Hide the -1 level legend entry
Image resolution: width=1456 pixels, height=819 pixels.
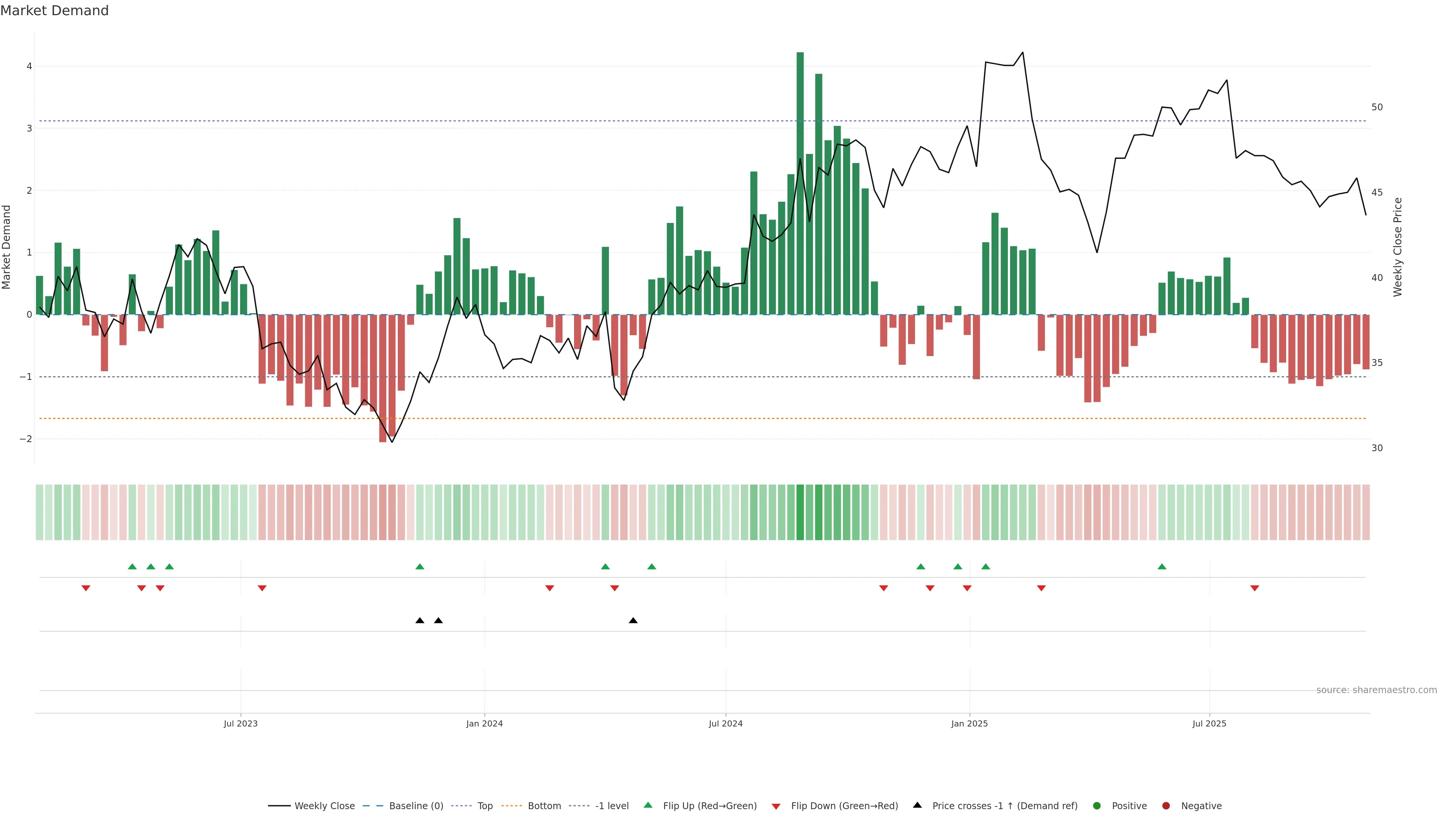pos(612,805)
